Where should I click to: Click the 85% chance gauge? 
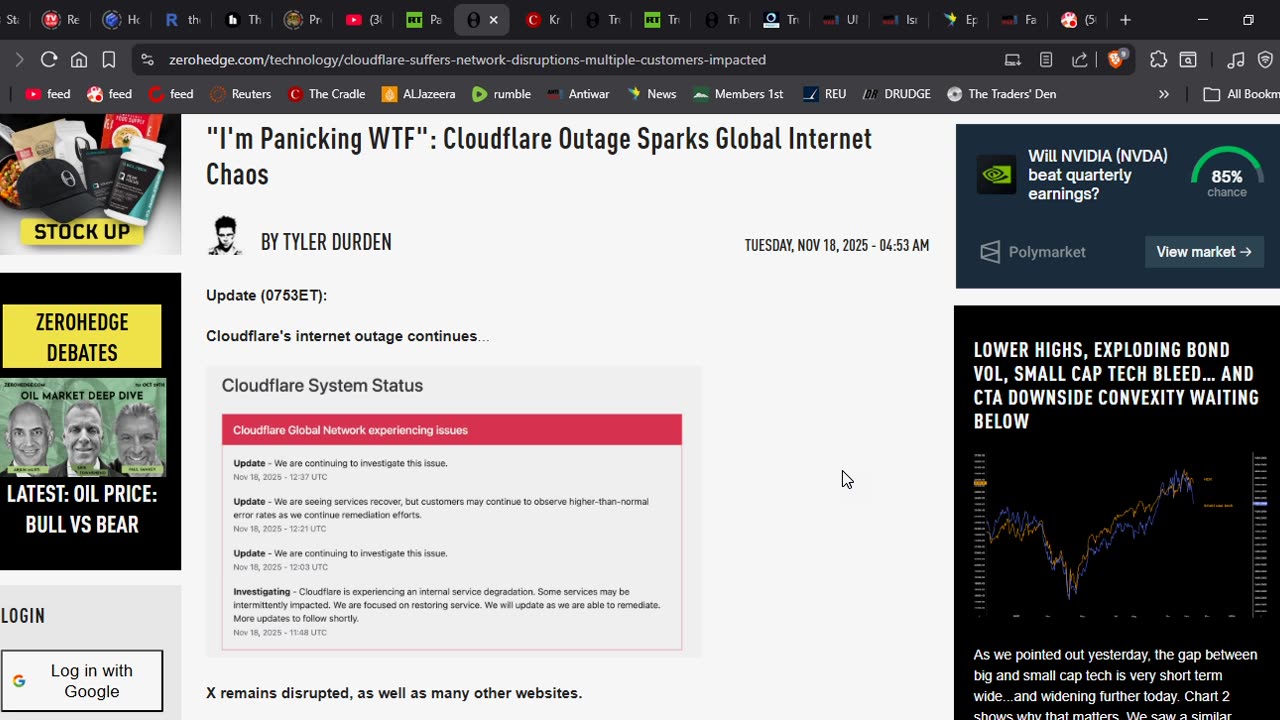click(x=1227, y=172)
